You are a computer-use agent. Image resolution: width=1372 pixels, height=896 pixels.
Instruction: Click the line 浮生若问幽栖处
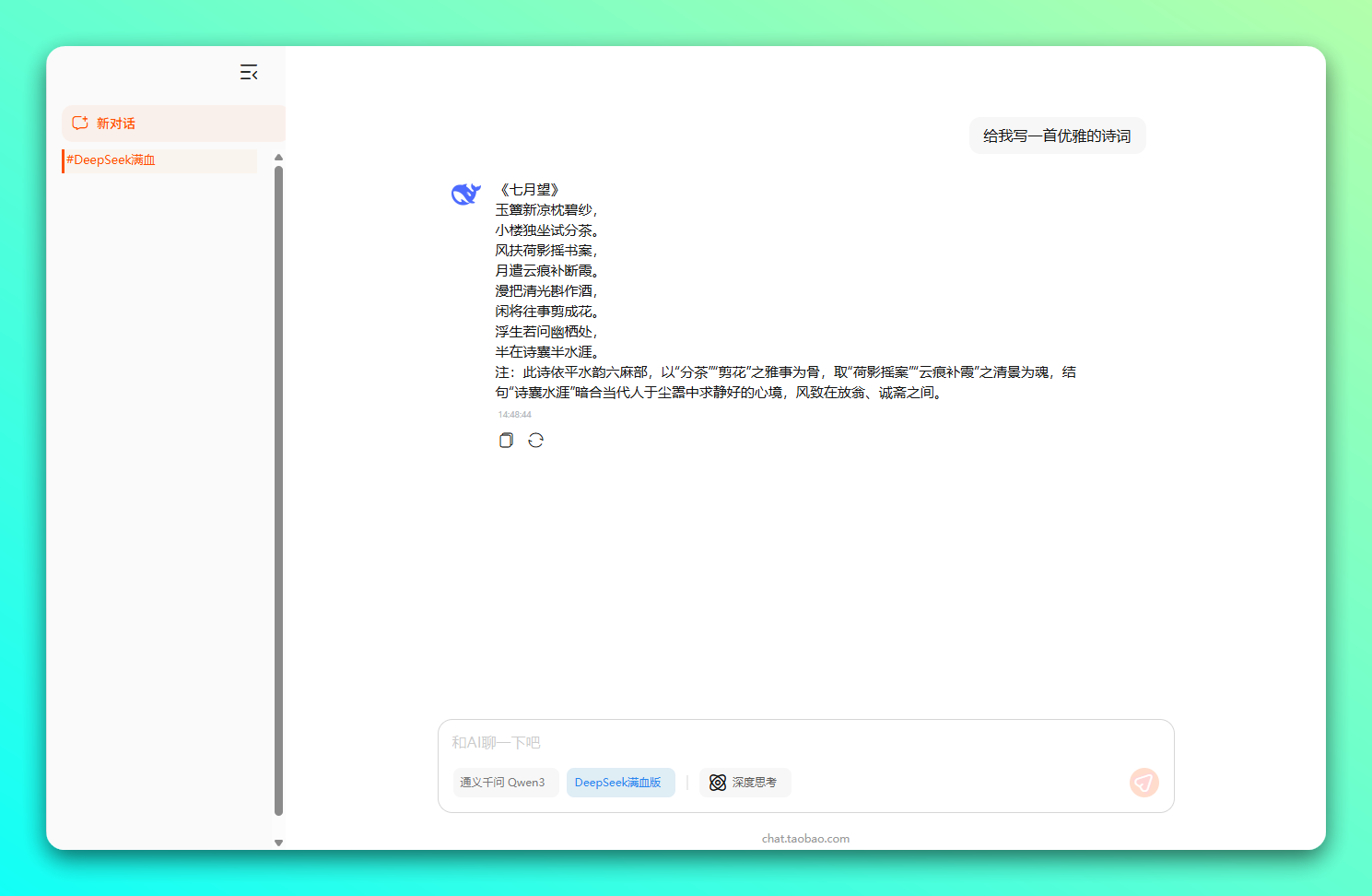(546, 332)
